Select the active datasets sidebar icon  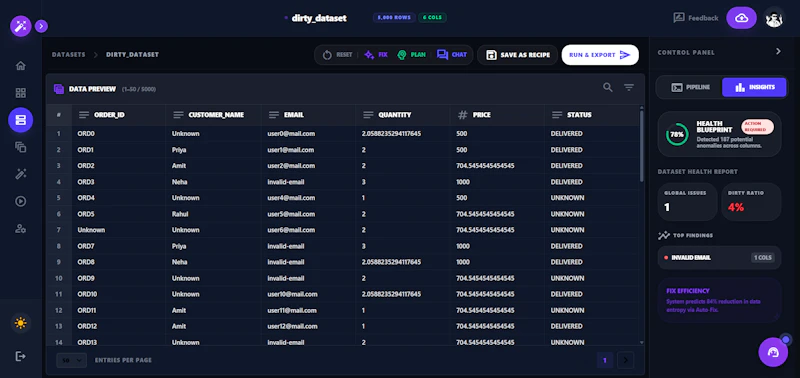(20, 120)
